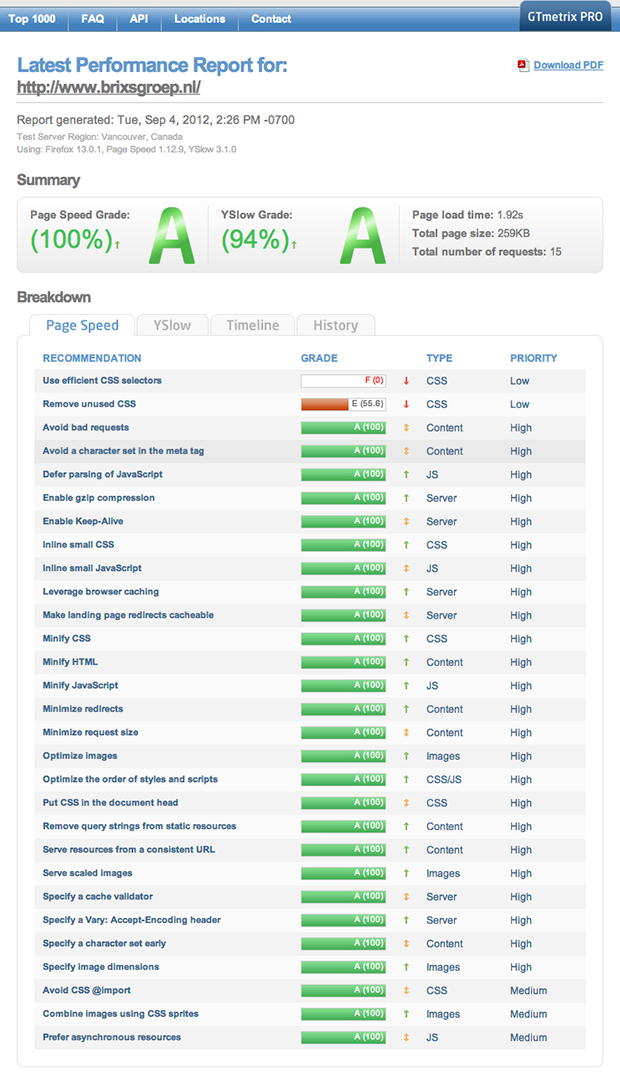The width and height of the screenshot is (620, 1088).
Task: Click the green arrow for Leverage browser caching
Action: tap(406, 592)
